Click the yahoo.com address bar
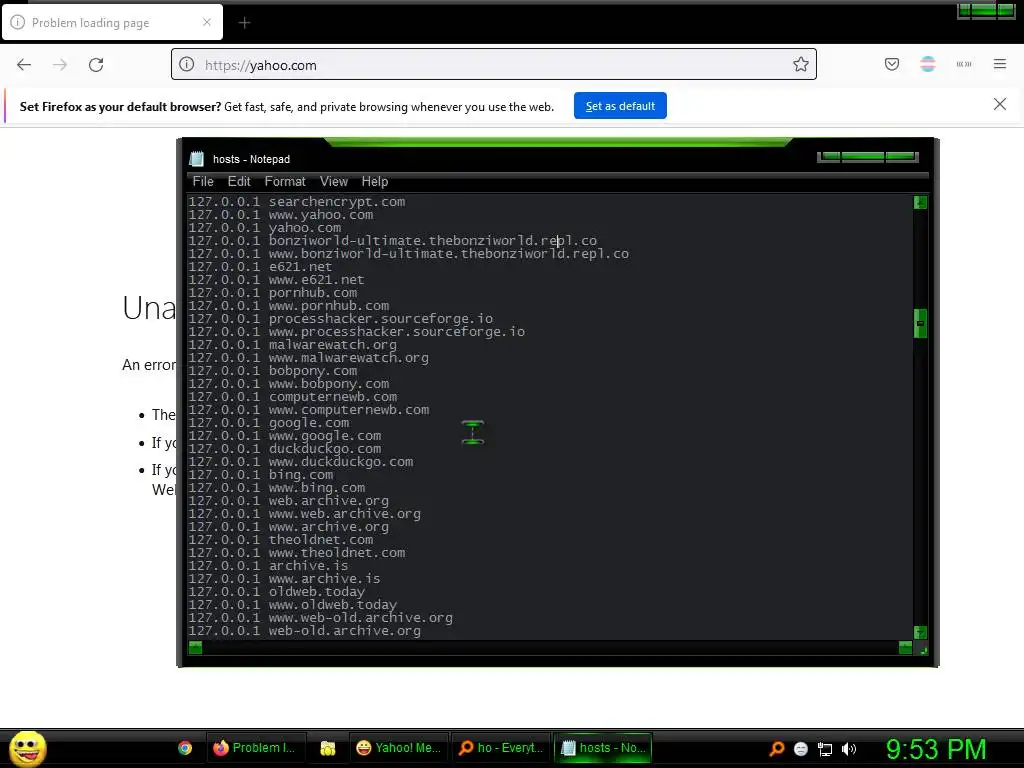Viewport: 1024px width, 768px height. pos(494,65)
